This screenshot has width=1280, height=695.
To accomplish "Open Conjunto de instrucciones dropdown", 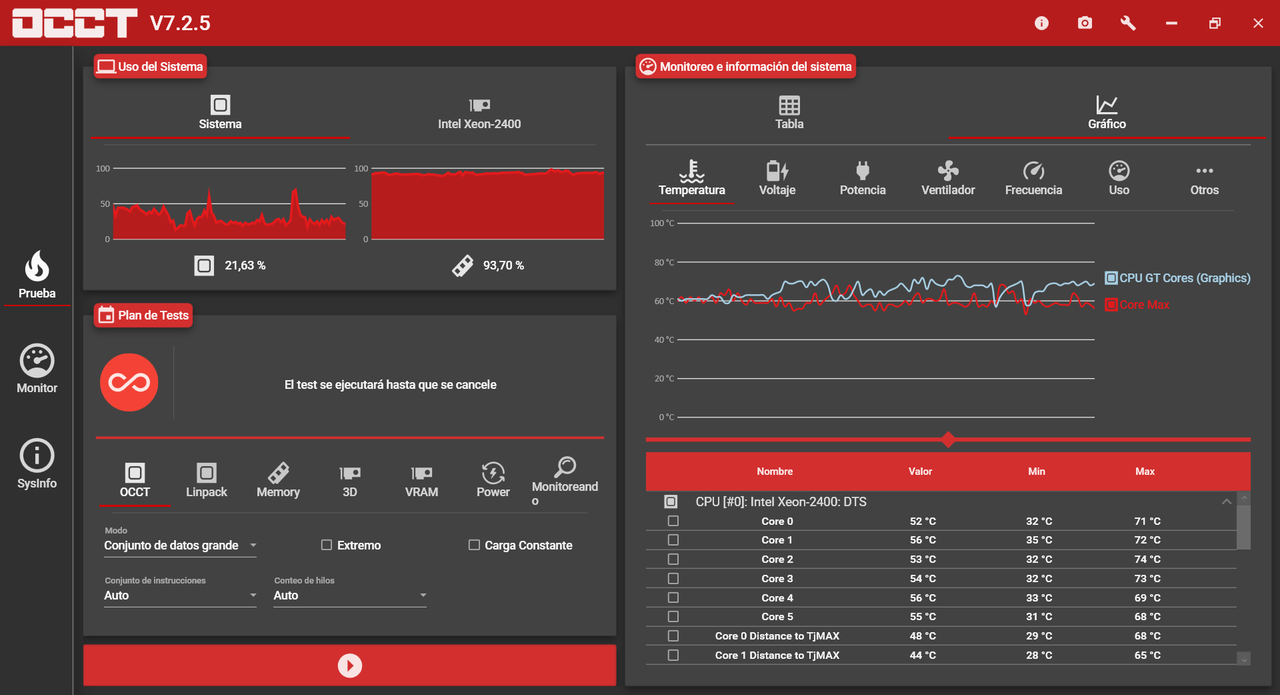I will click(x=181, y=595).
